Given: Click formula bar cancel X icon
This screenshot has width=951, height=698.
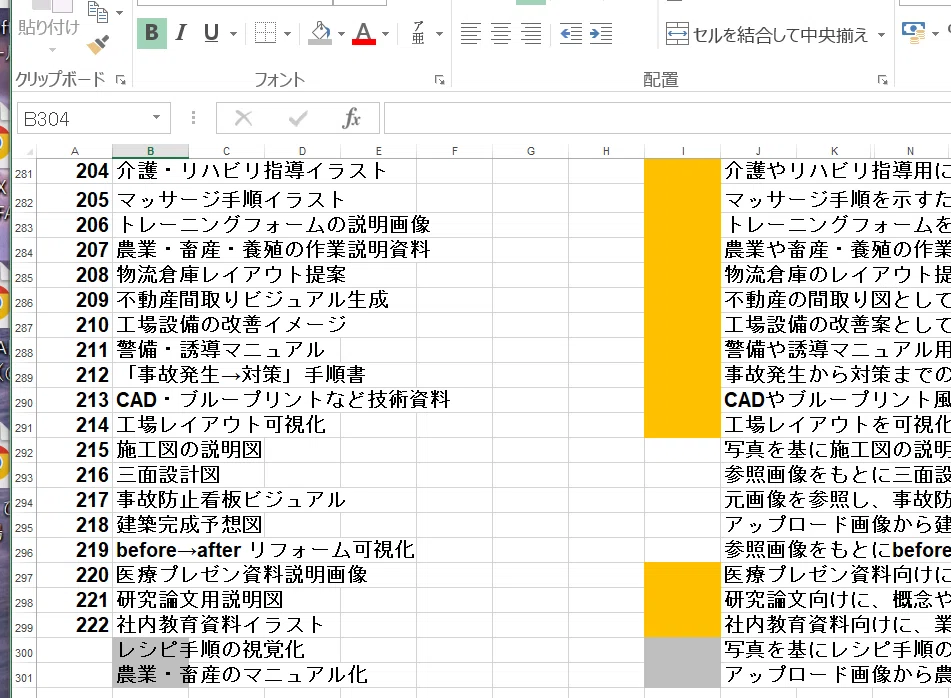Looking at the screenshot, I should coord(243,118).
